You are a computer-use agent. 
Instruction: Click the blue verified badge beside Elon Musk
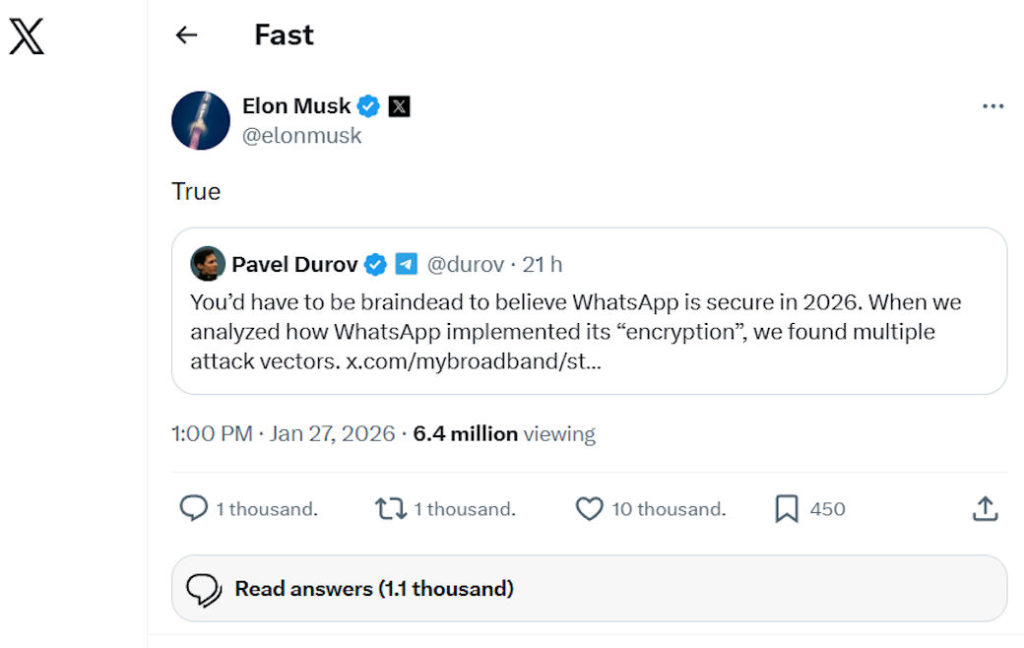pos(369,106)
